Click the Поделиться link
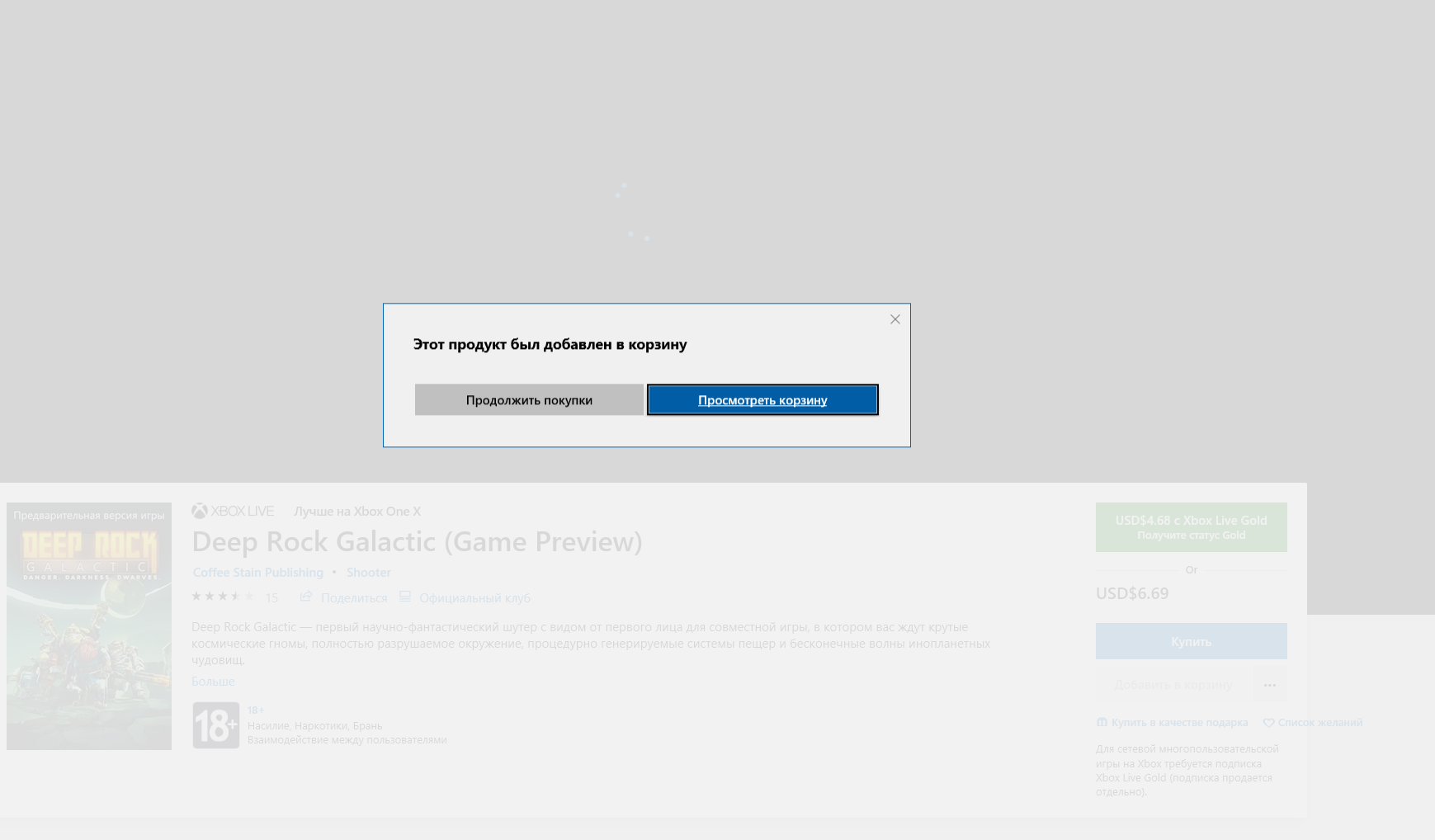Viewport: 1435px width, 840px height. 354,597
